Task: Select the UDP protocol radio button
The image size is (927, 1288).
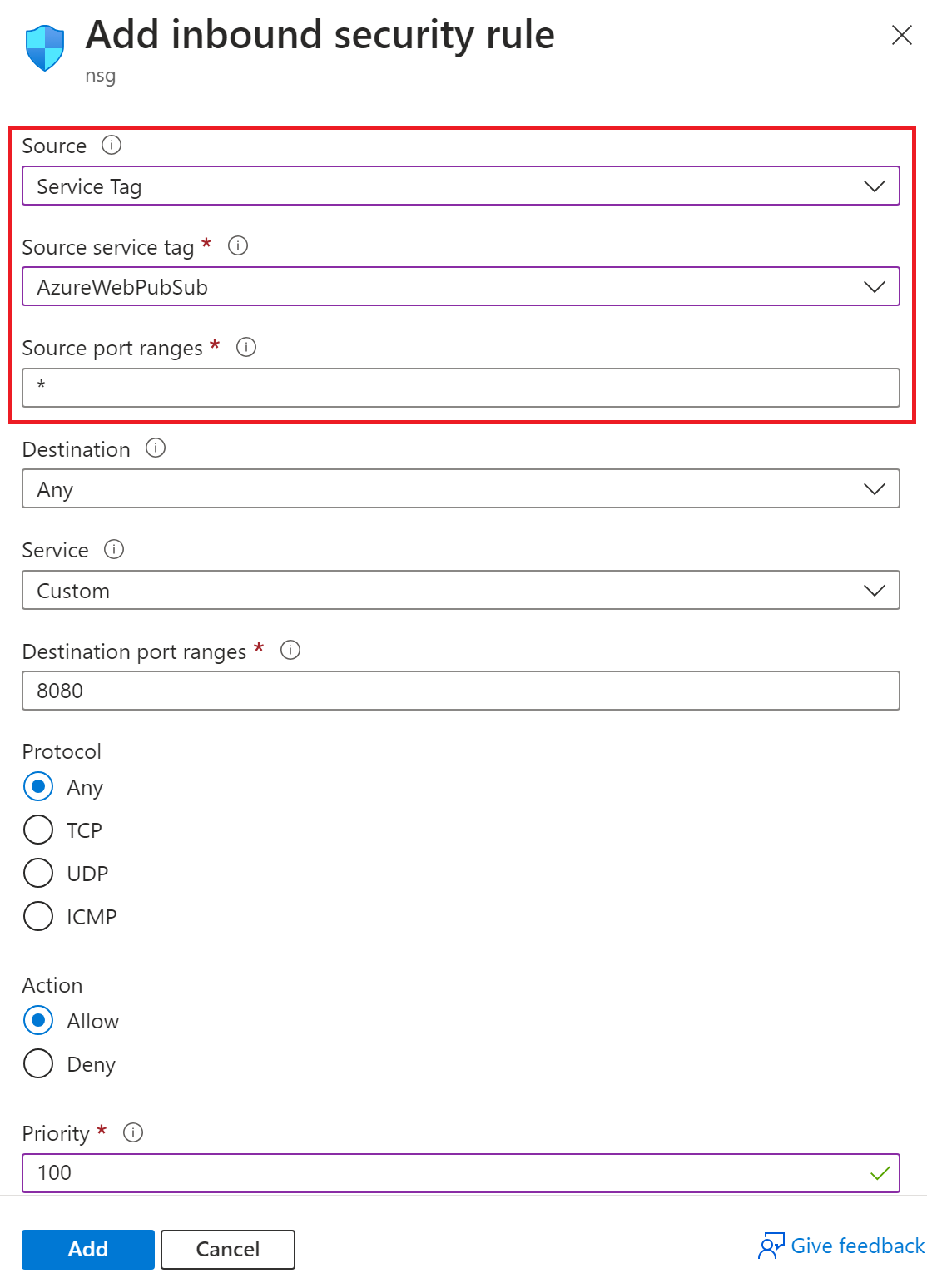Action: pyautogui.click(x=38, y=873)
